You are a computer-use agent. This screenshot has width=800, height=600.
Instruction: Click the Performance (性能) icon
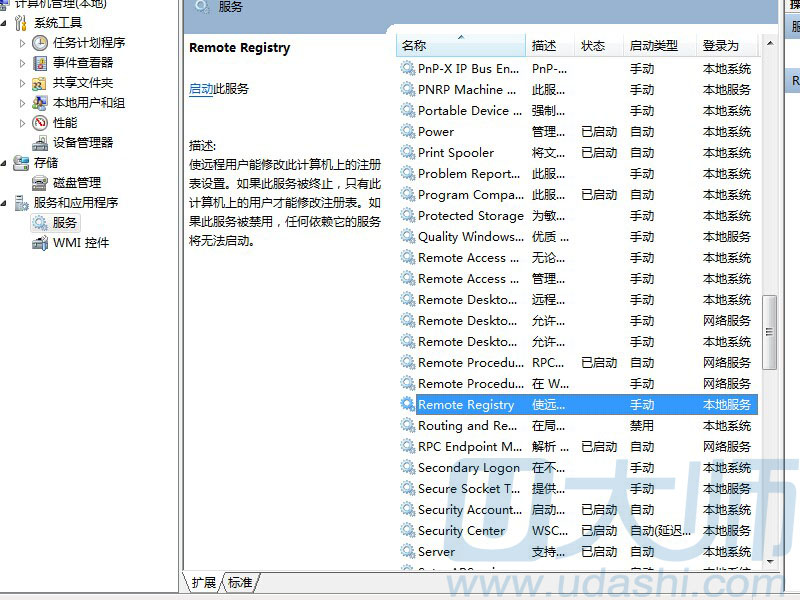(x=40, y=123)
